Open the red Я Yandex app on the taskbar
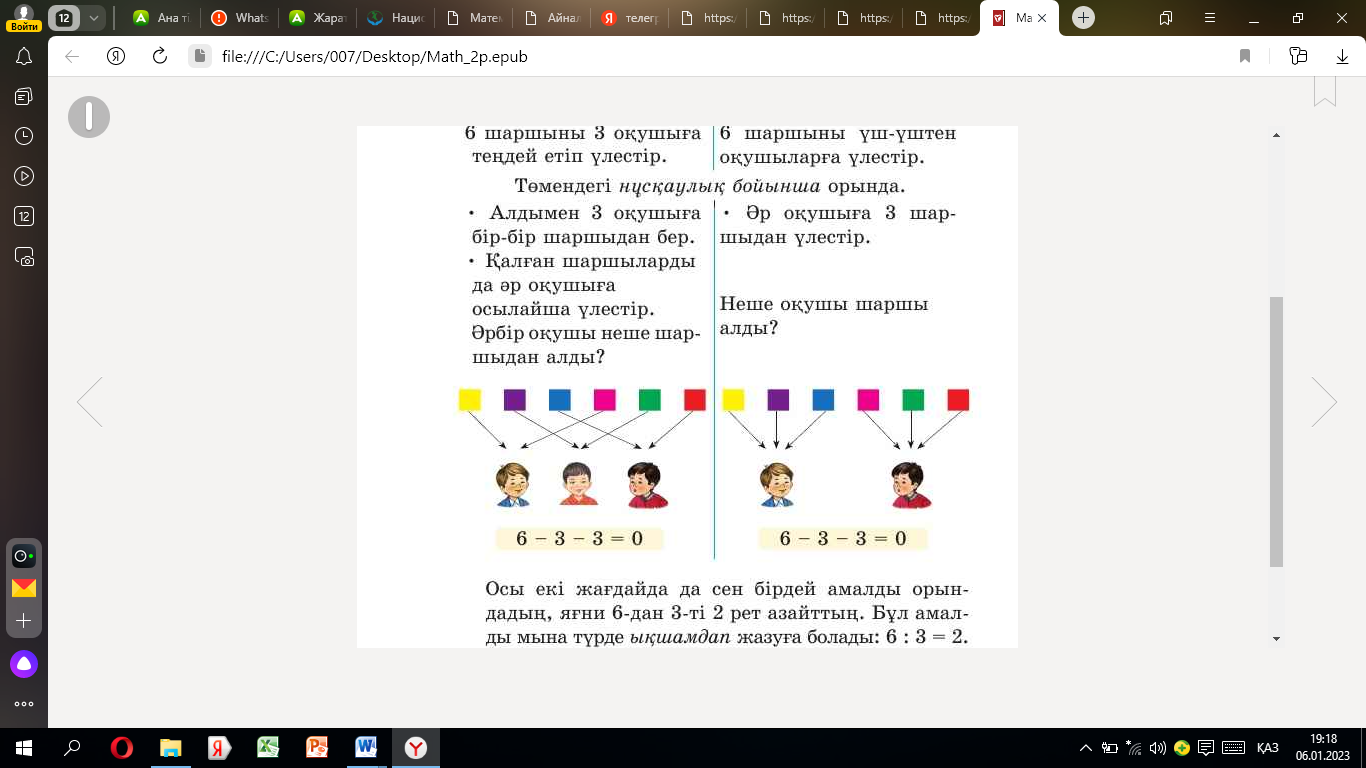1366x768 pixels. 219,748
